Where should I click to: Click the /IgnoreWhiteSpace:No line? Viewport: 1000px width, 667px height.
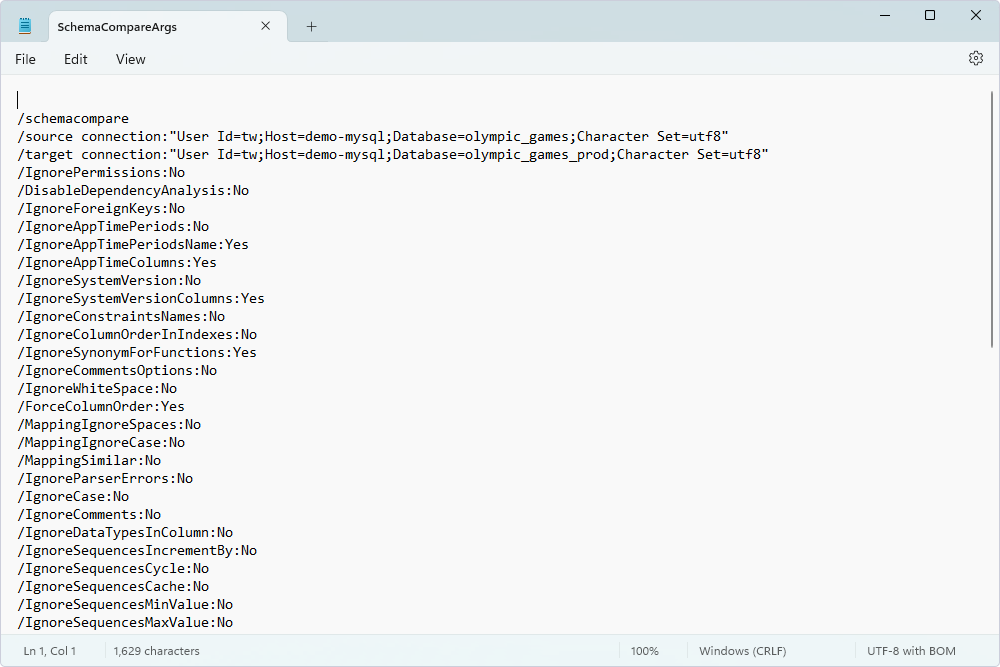(98, 388)
